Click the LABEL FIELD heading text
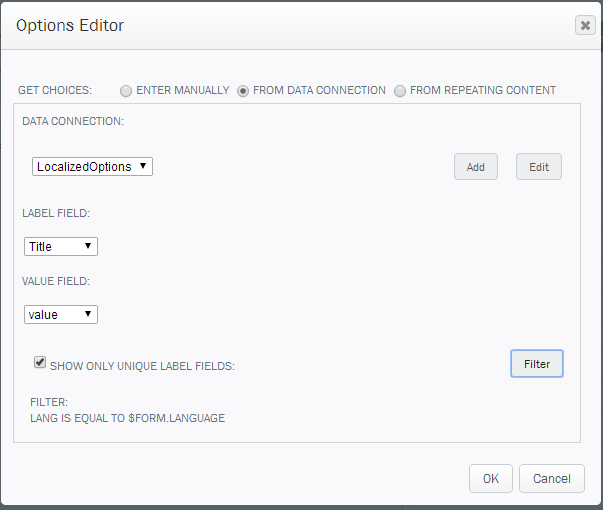 click(56, 213)
